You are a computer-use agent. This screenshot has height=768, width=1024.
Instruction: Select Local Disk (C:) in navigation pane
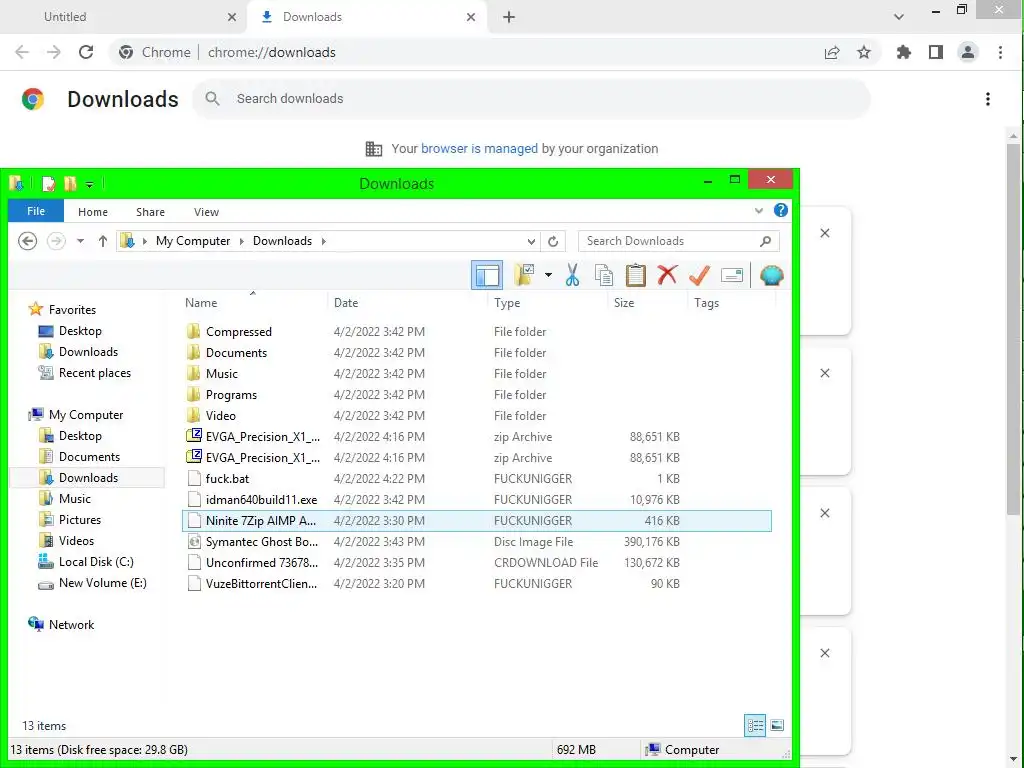95,562
